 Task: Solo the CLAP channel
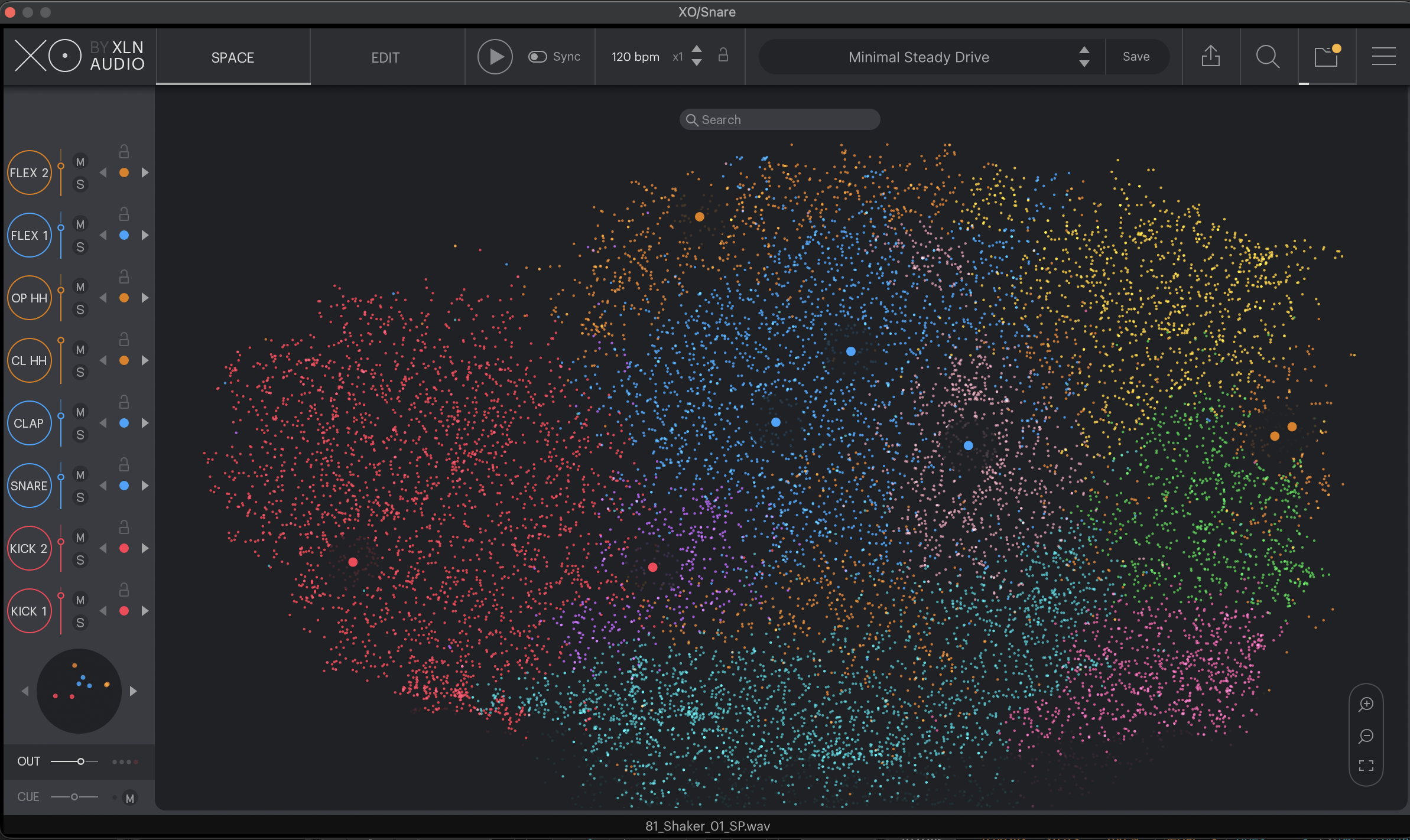pyautogui.click(x=80, y=435)
